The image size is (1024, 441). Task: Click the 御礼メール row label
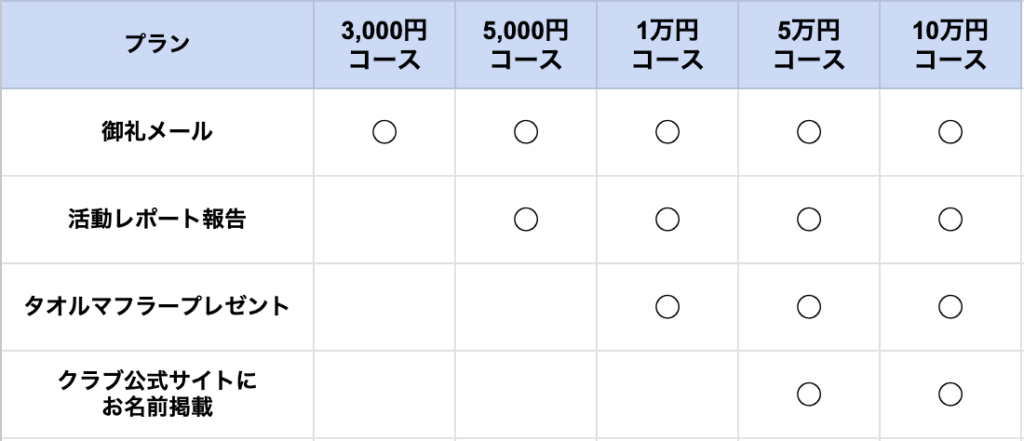(157, 131)
